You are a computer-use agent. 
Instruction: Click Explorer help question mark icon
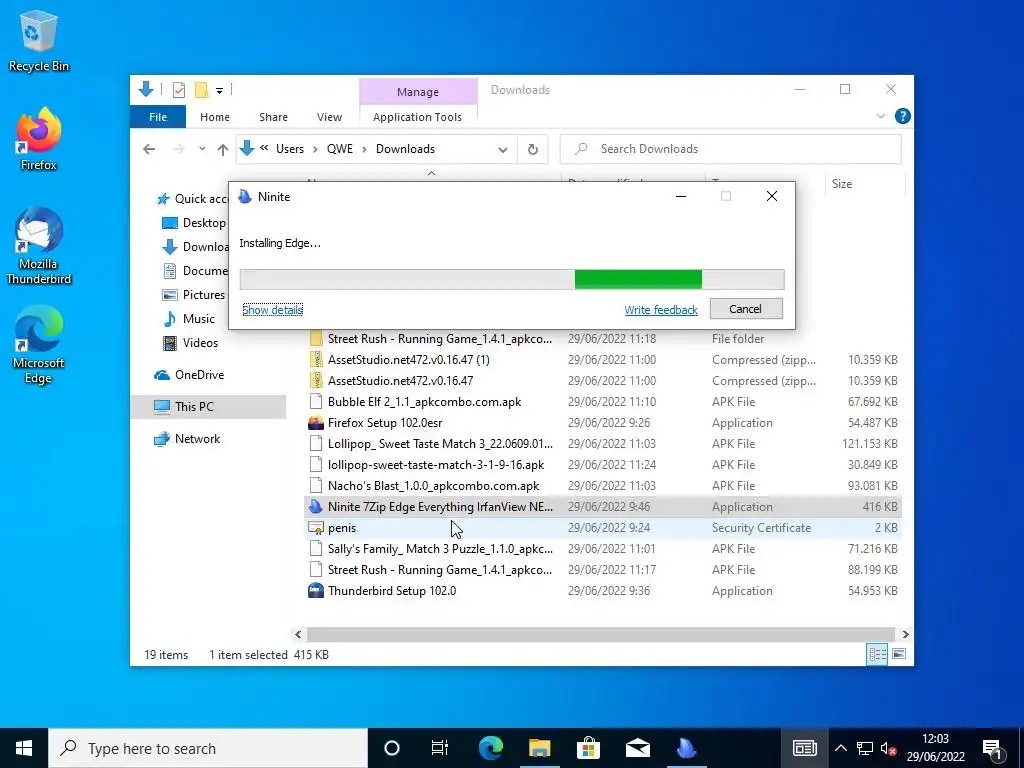[x=903, y=116]
